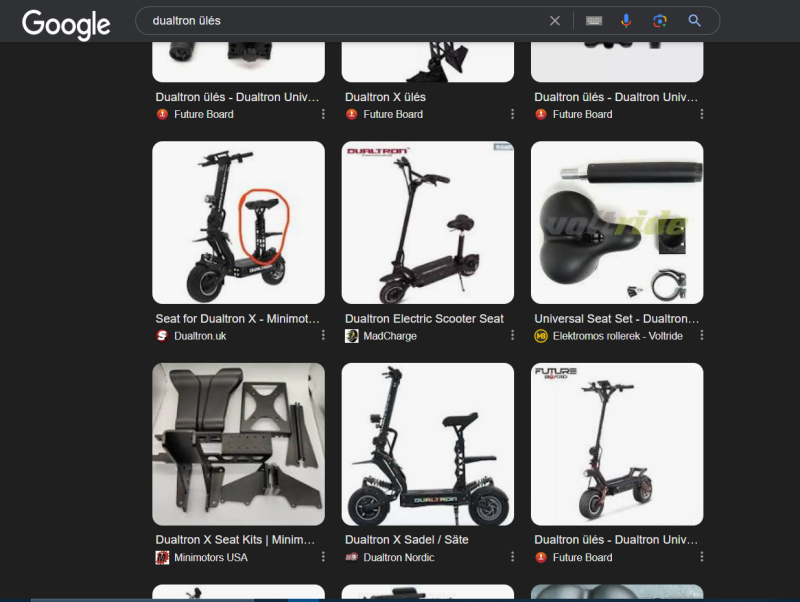Click the Voltride site favicon
This screenshot has width=800, height=602.
point(541,336)
